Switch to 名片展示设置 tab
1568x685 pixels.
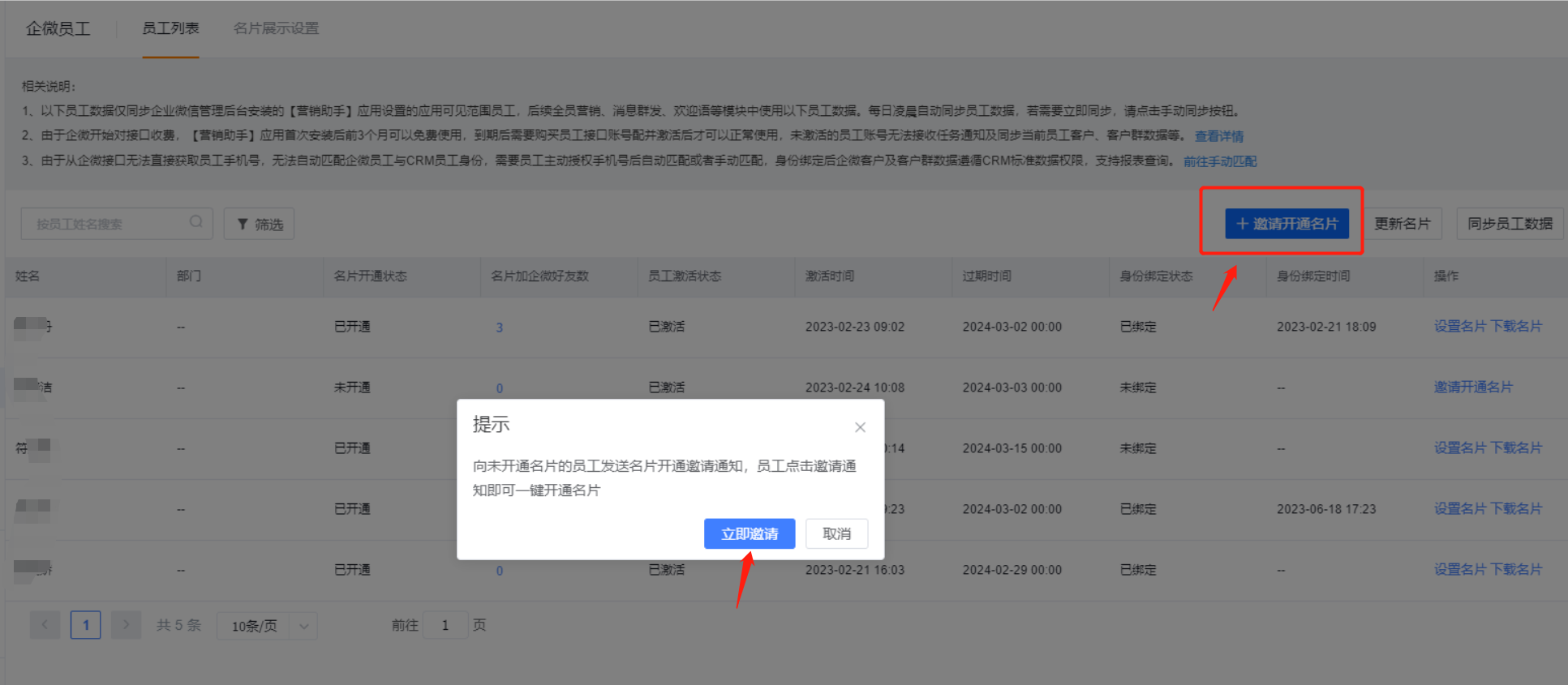click(x=276, y=28)
